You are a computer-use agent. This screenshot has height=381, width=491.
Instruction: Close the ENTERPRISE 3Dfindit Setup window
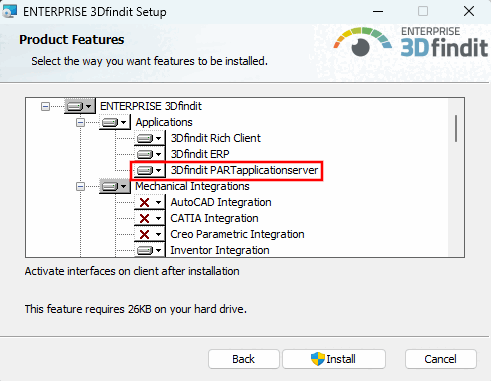click(469, 12)
